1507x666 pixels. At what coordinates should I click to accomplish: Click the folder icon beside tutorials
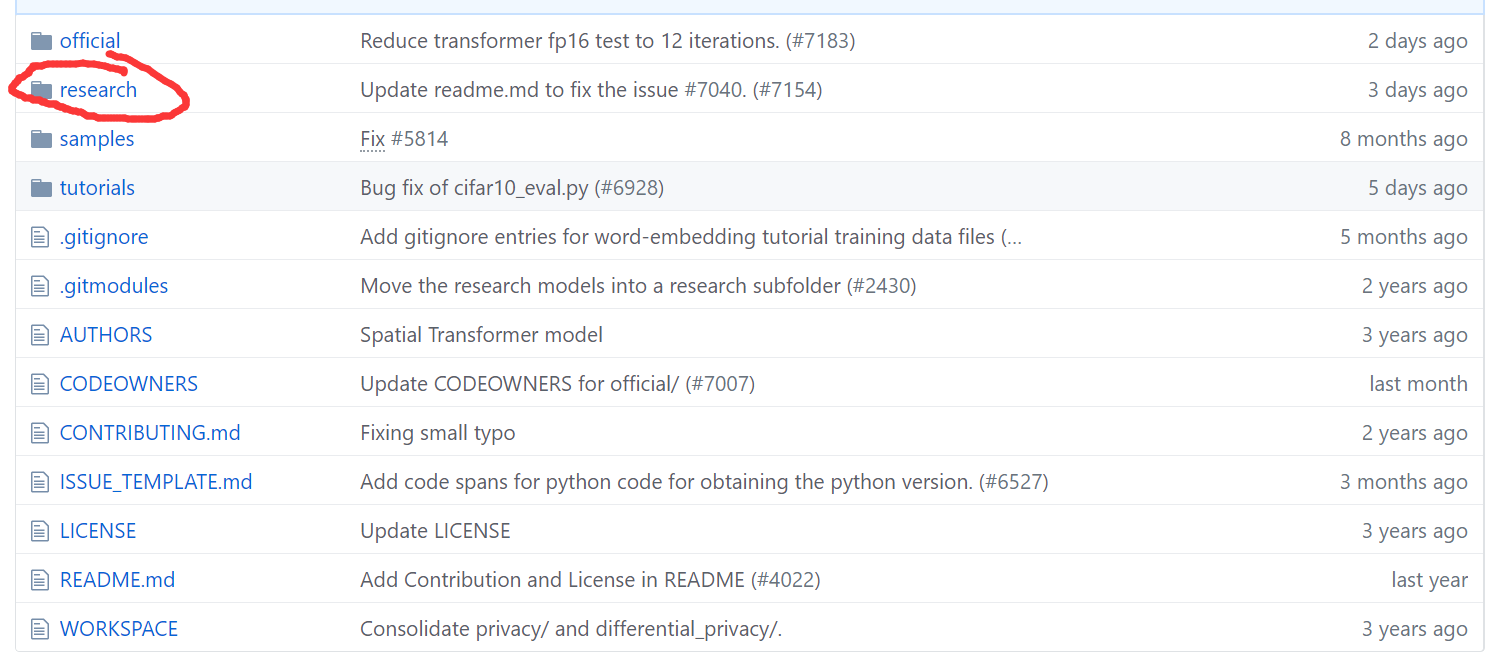tap(41, 187)
